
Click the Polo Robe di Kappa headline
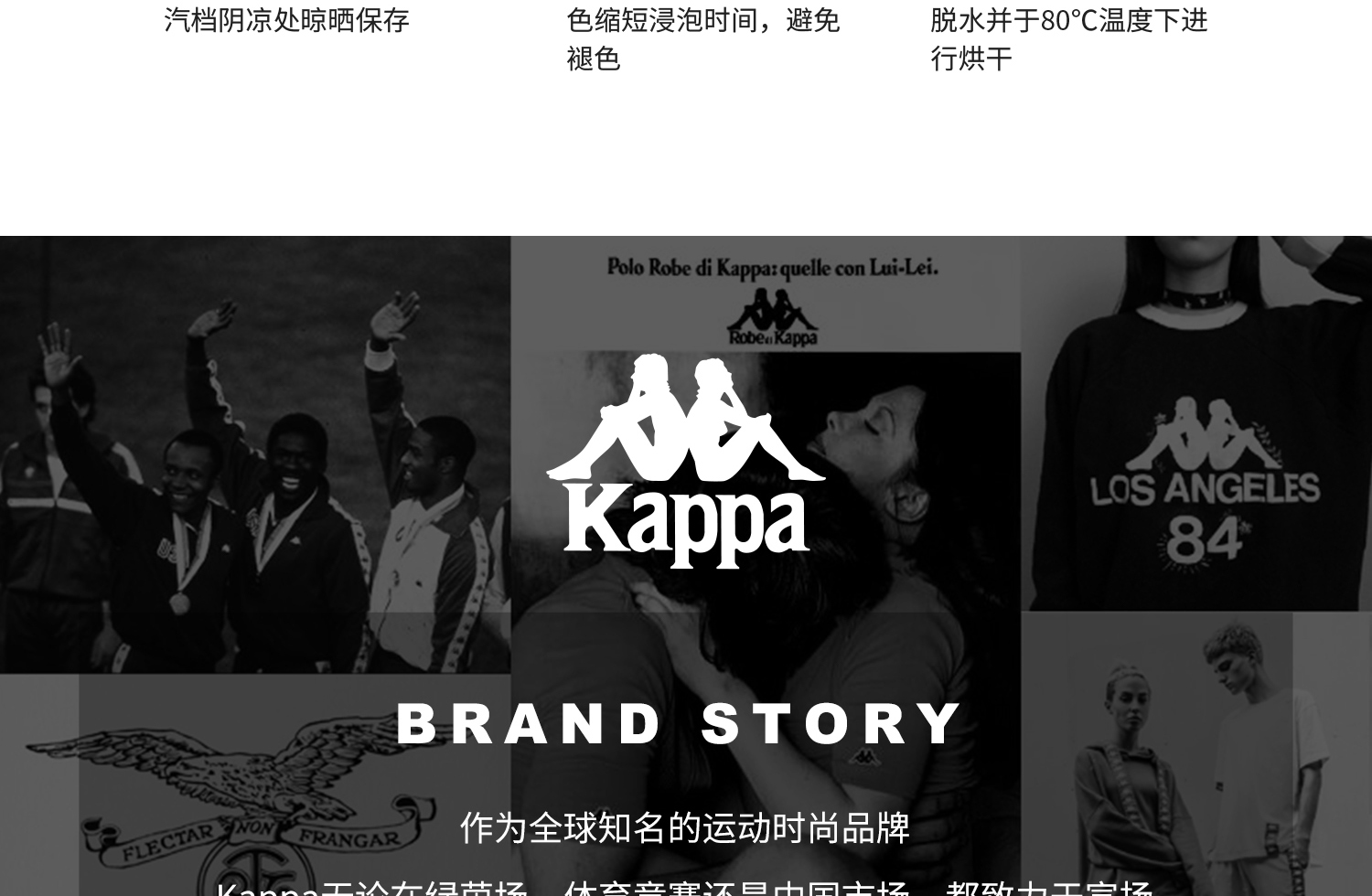point(773,267)
